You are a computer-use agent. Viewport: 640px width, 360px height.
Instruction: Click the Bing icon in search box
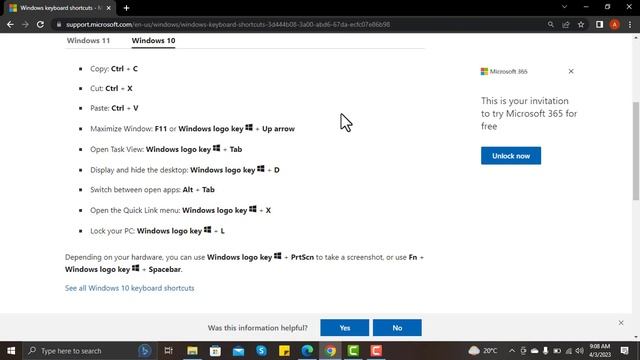144,351
